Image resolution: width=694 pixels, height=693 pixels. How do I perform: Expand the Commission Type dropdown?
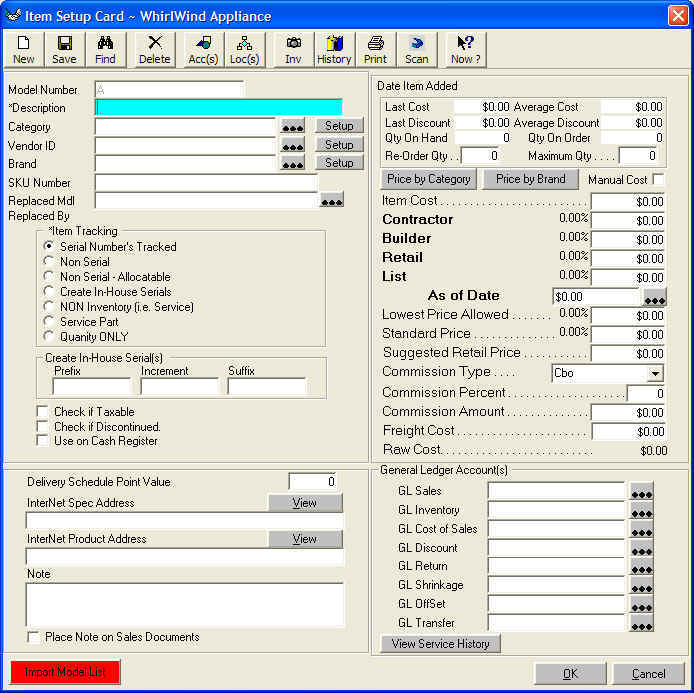pyautogui.click(x=655, y=373)
